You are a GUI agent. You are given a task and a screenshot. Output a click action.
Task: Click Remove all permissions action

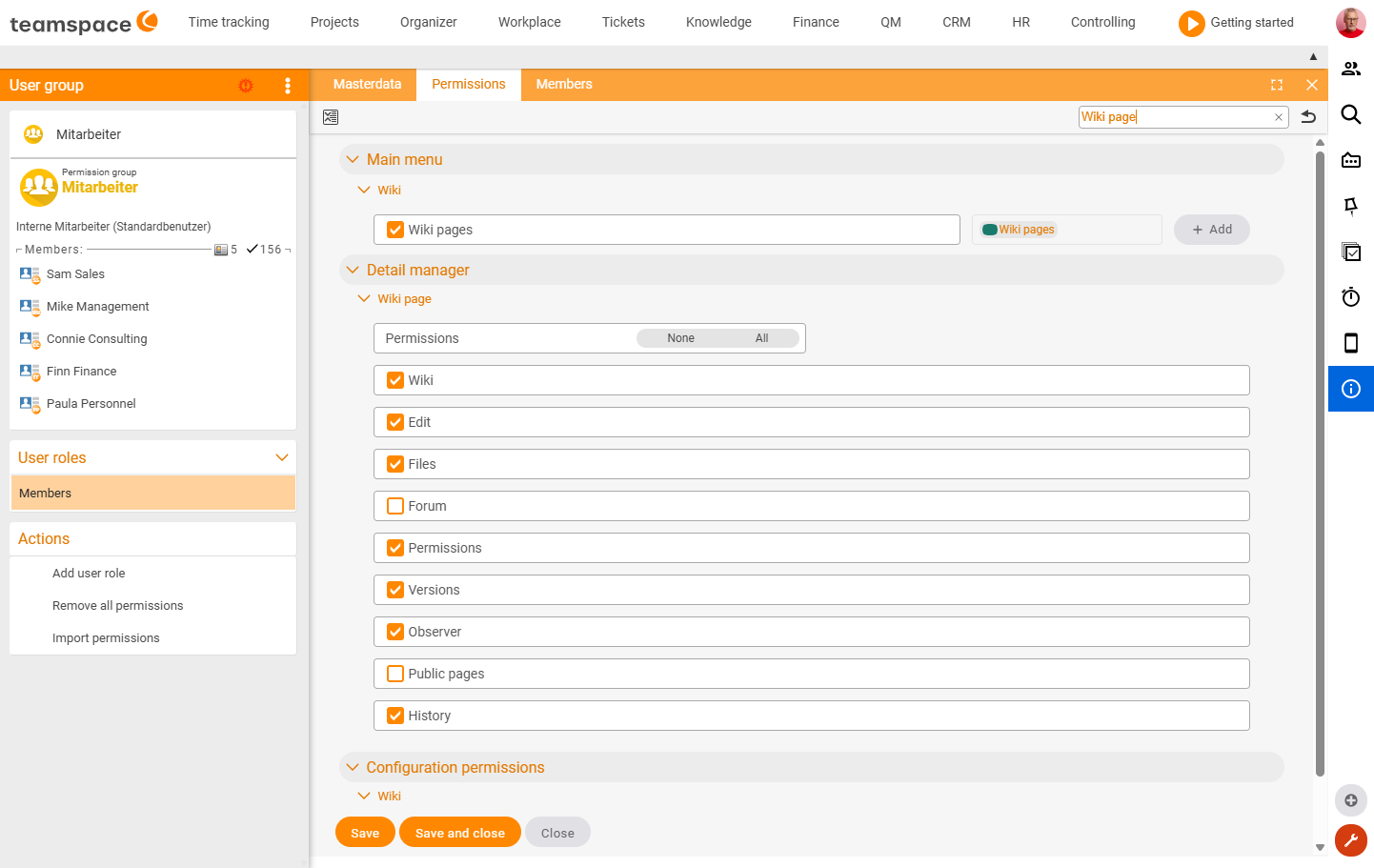click(117, 606)
